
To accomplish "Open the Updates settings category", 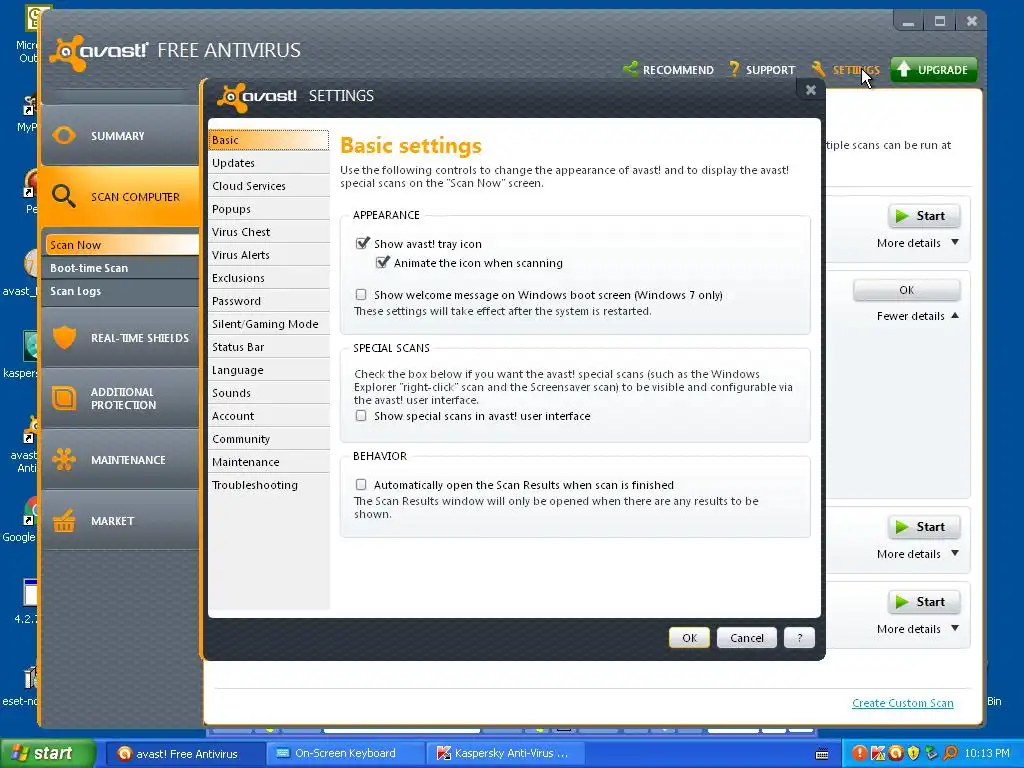I will pyautogui.click(x=268, y=163).
